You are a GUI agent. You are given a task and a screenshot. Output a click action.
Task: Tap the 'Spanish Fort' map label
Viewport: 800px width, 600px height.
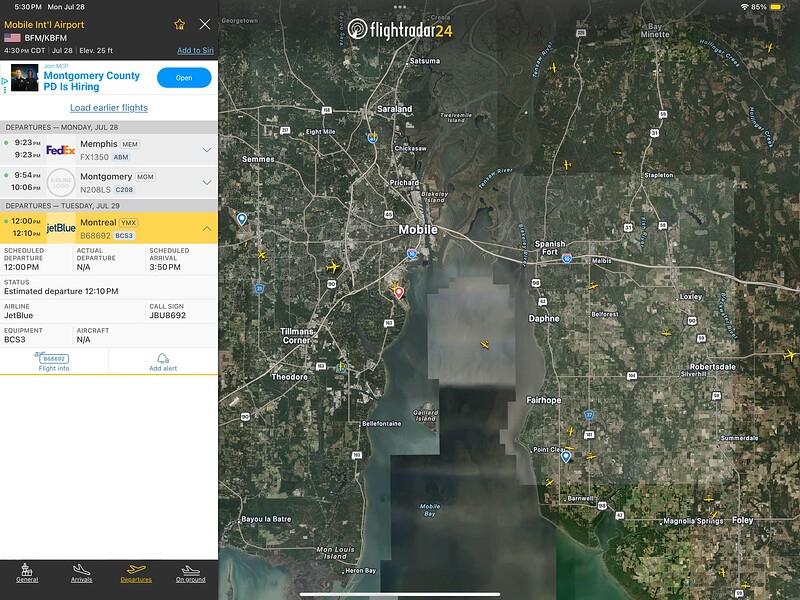coord(550,247)
